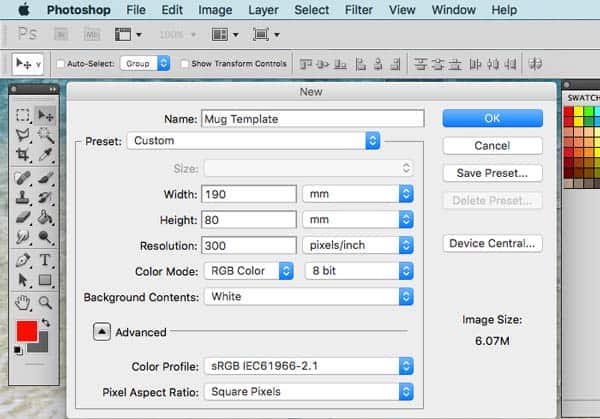Click the Cancel button

click(492, 146)
